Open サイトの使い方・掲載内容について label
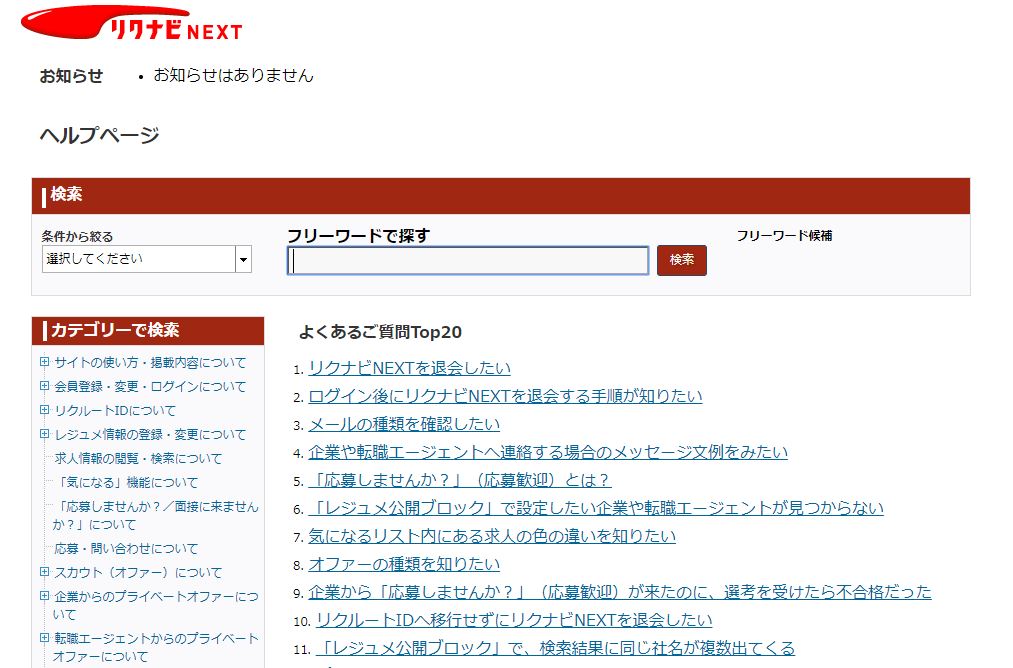 (150, 362)
